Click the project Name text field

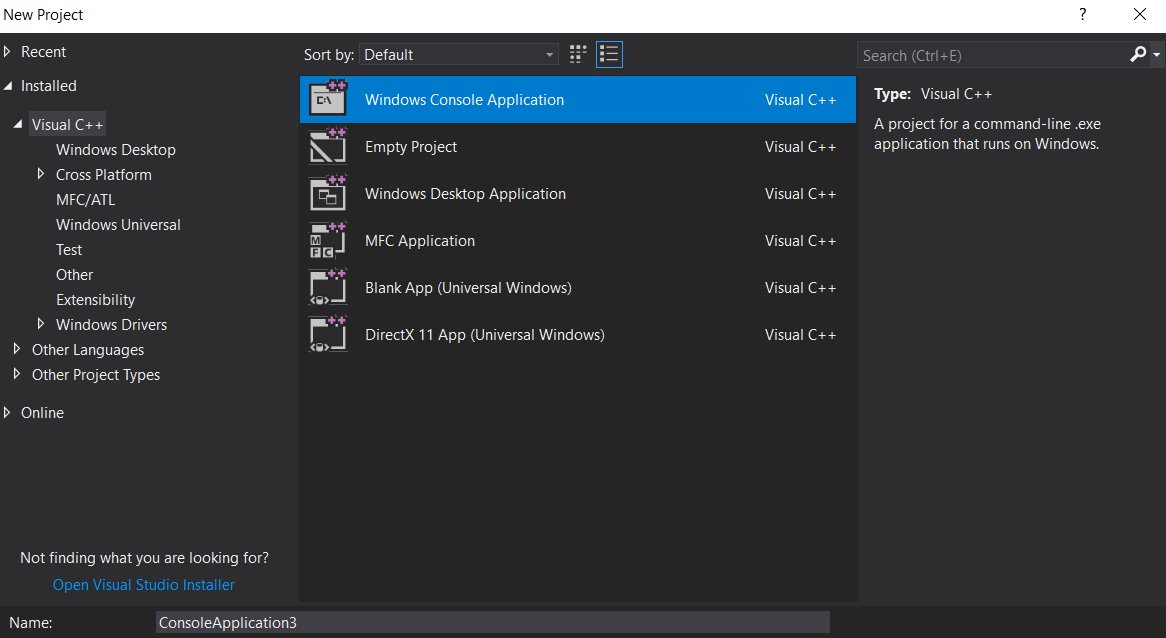tap(492, 622)
